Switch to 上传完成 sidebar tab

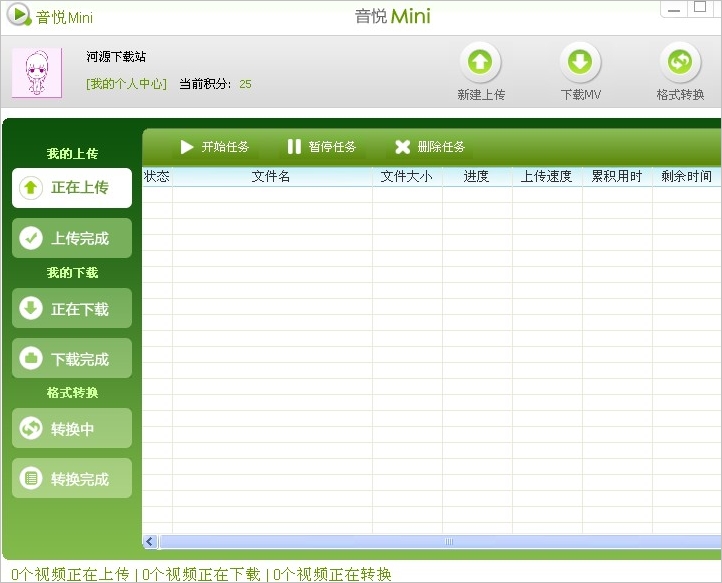coord(72,238)
